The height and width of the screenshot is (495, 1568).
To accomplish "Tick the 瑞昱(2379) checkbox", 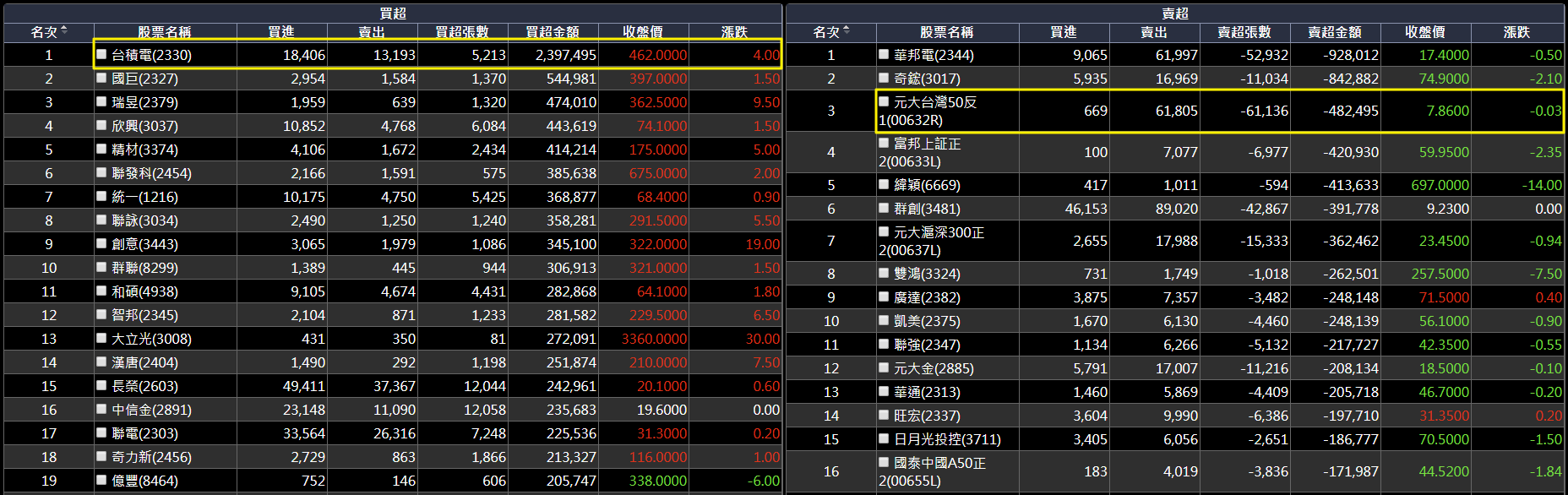I will click(x=102, y=101).
